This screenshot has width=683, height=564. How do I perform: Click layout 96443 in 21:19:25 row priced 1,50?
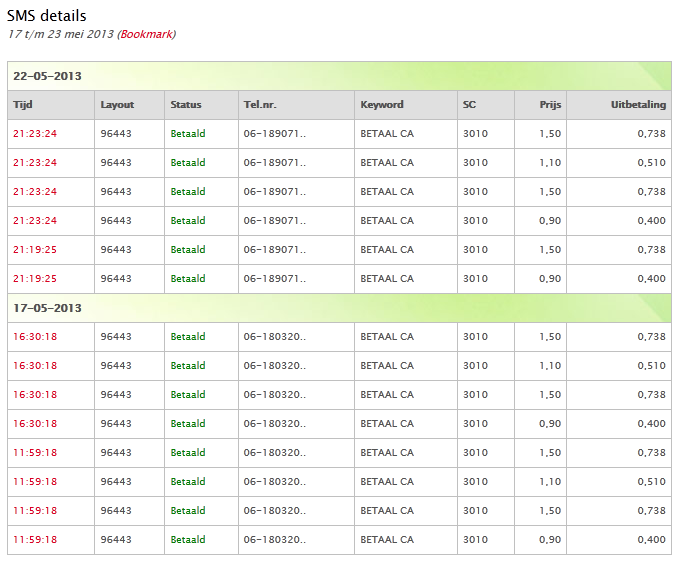(x=116, y=250)
